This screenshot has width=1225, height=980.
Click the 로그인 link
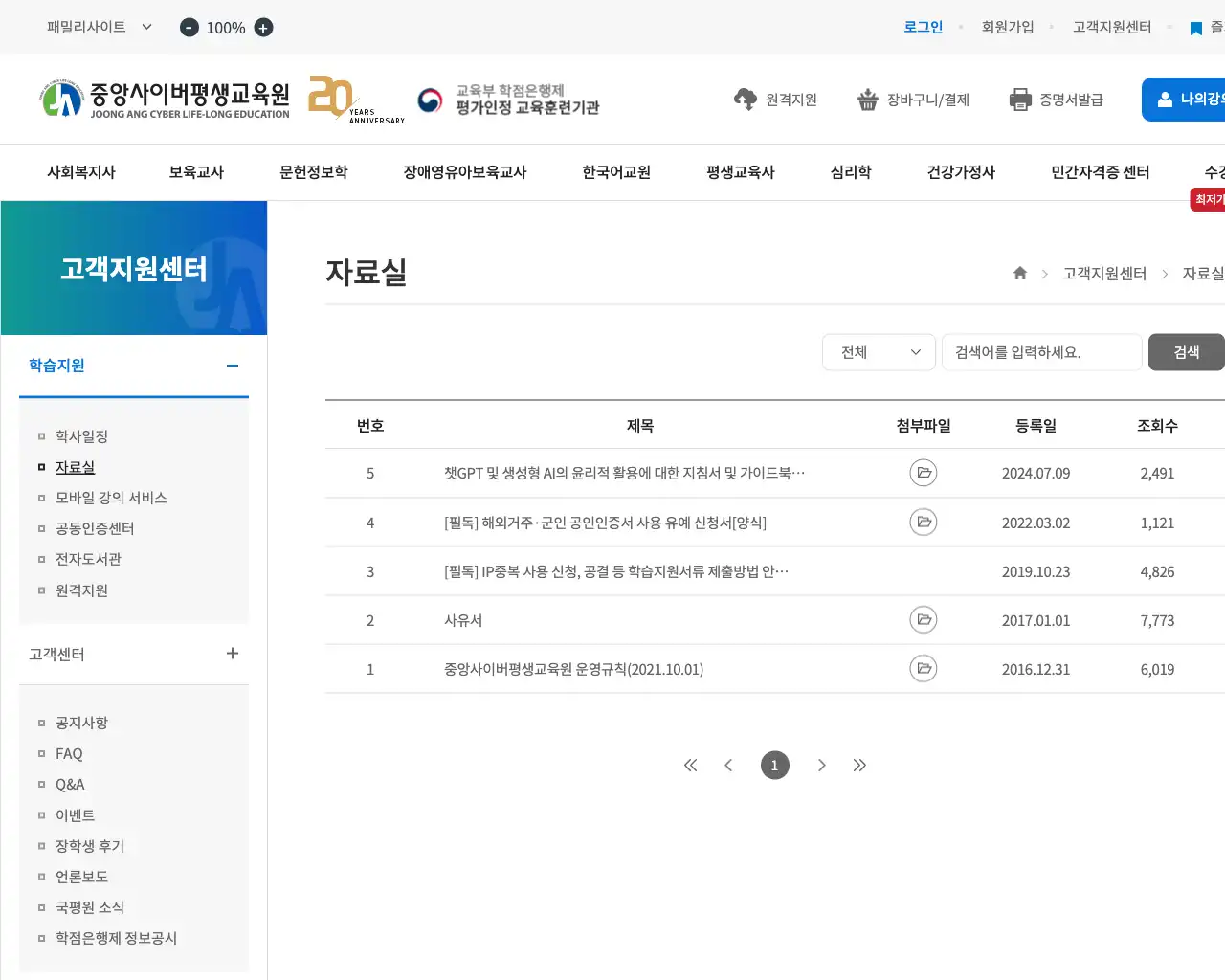click(922, 28)
